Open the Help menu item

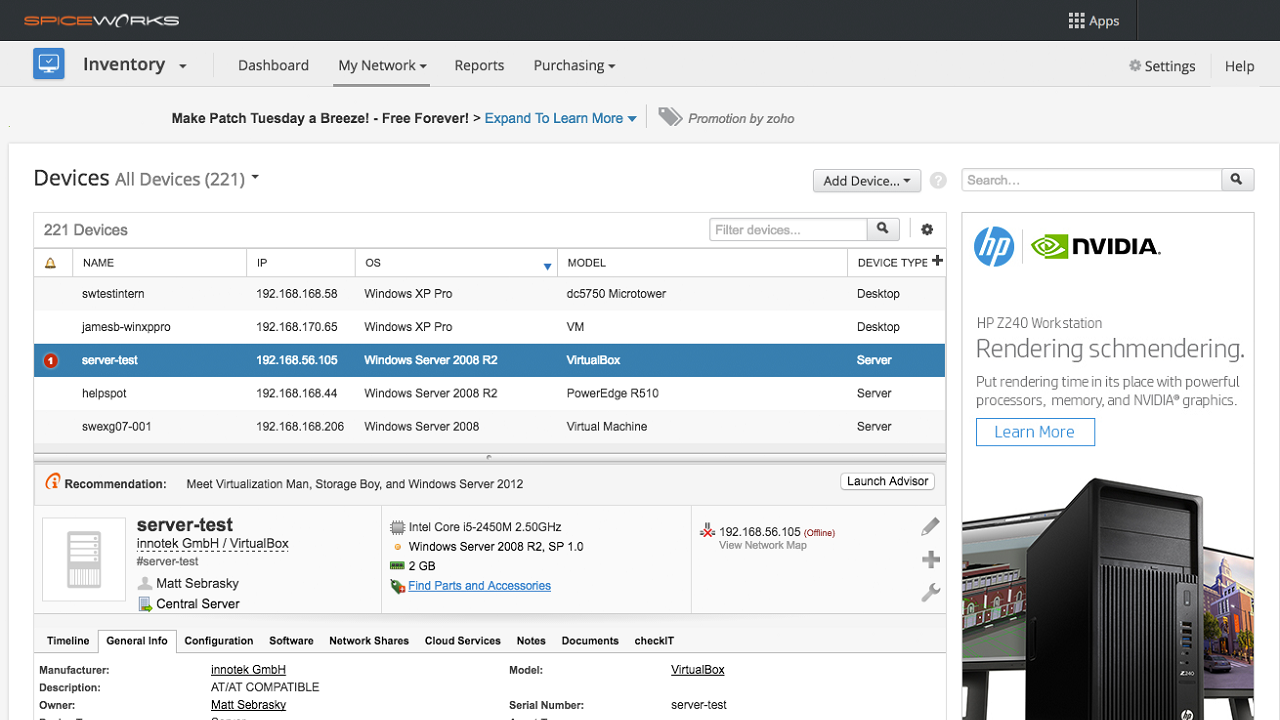click(x=1239, y=66)
